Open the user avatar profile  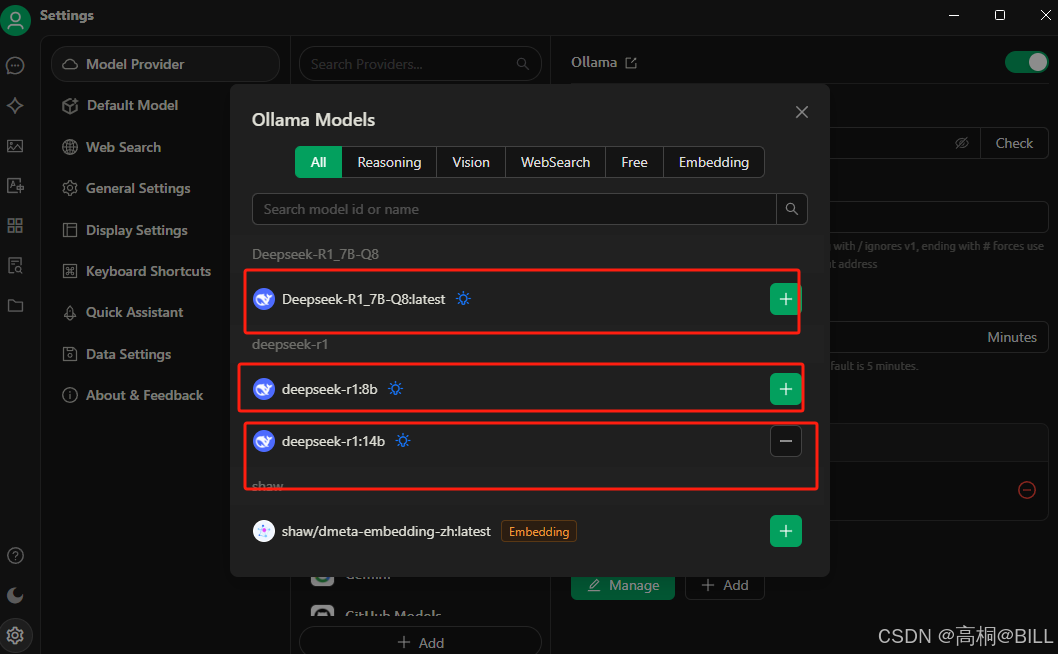15,19
